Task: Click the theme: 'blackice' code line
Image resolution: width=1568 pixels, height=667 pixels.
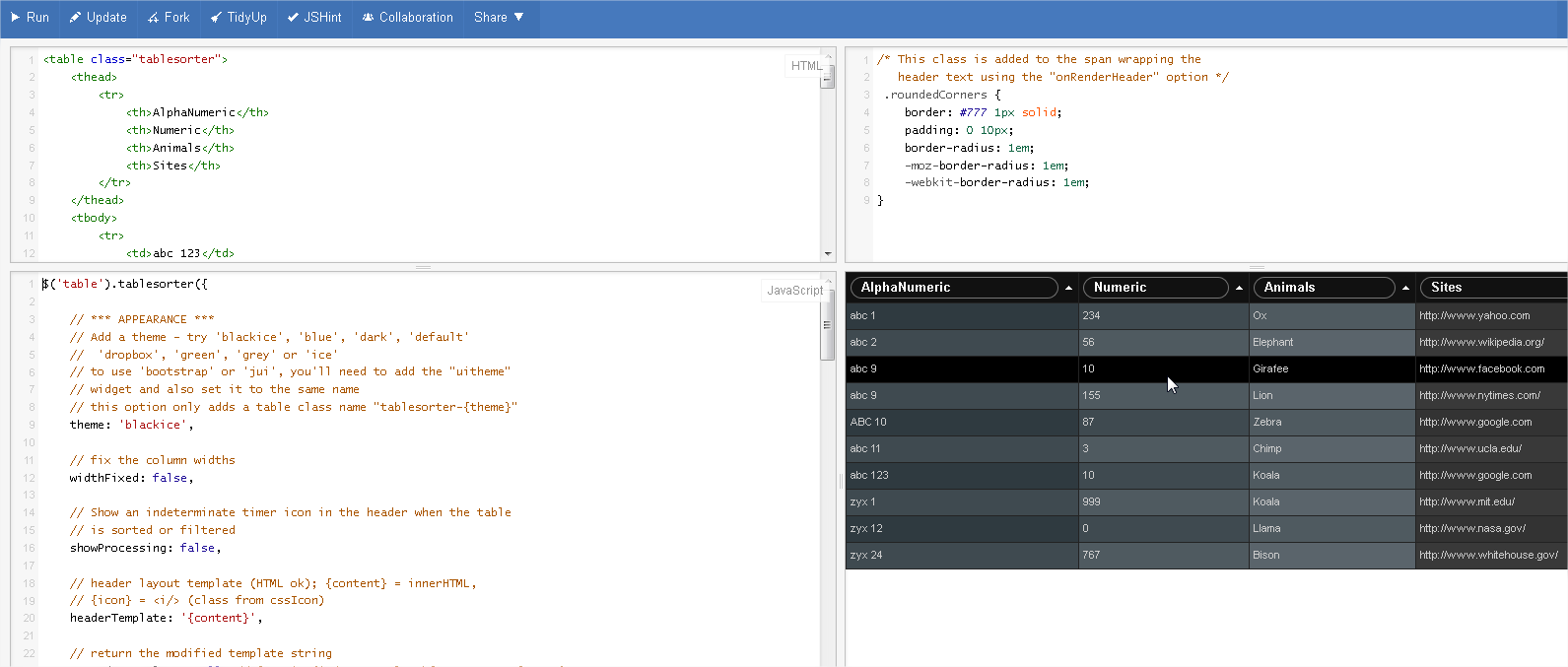Action: pos(131,425)
